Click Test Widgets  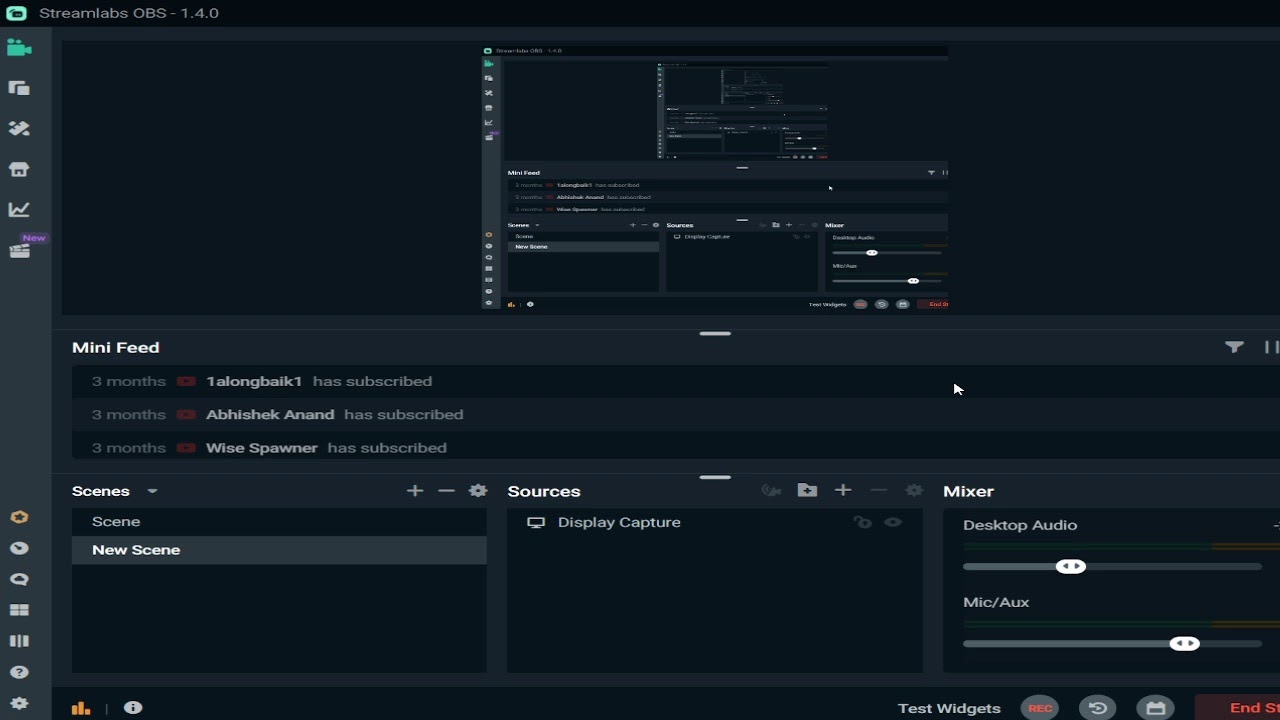click(x=949, y=708)
